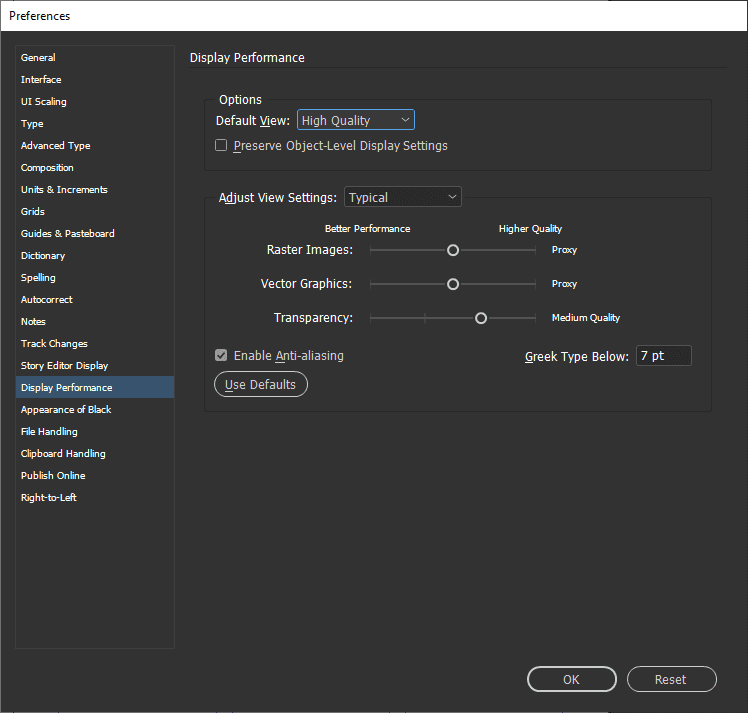Open Guides & Pasteboard settings
The image size is (748, 713).
(x=68, y=234)
